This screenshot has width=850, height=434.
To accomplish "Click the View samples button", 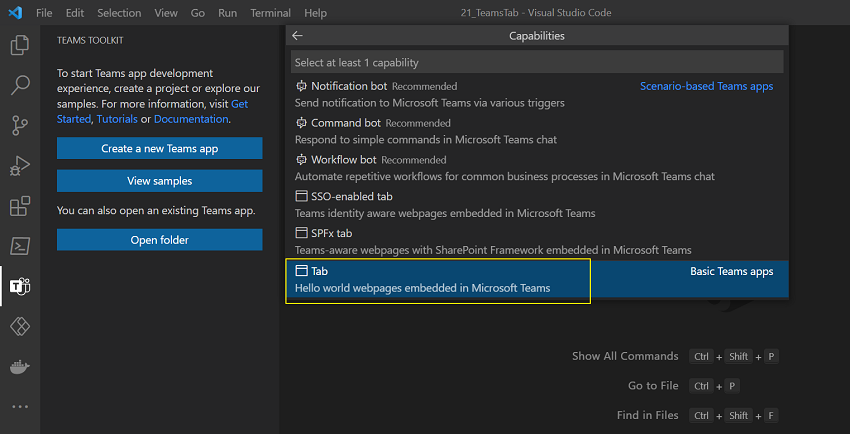I will [159, 180].
